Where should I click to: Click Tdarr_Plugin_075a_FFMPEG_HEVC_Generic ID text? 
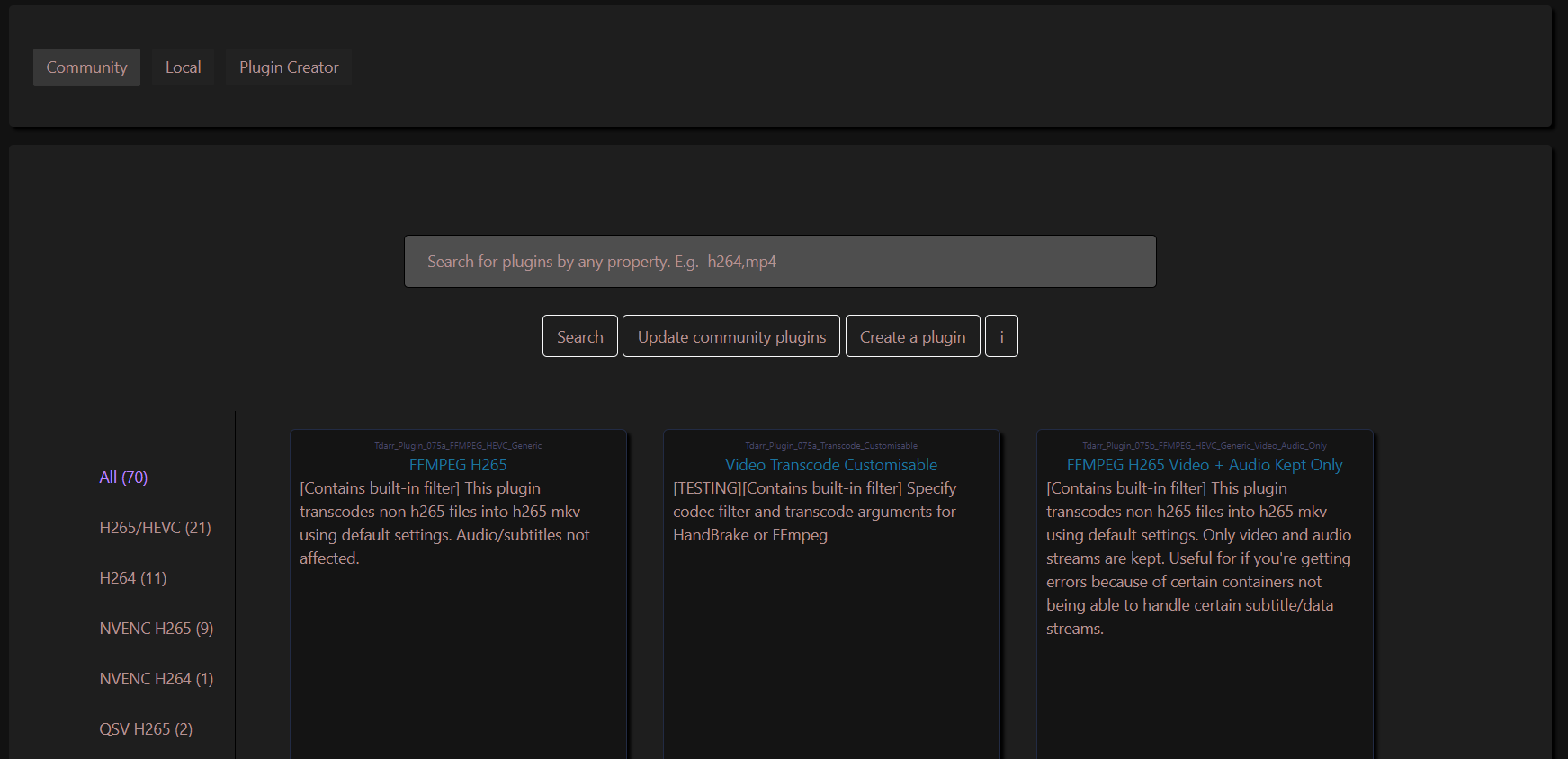(x=458, y=446)
